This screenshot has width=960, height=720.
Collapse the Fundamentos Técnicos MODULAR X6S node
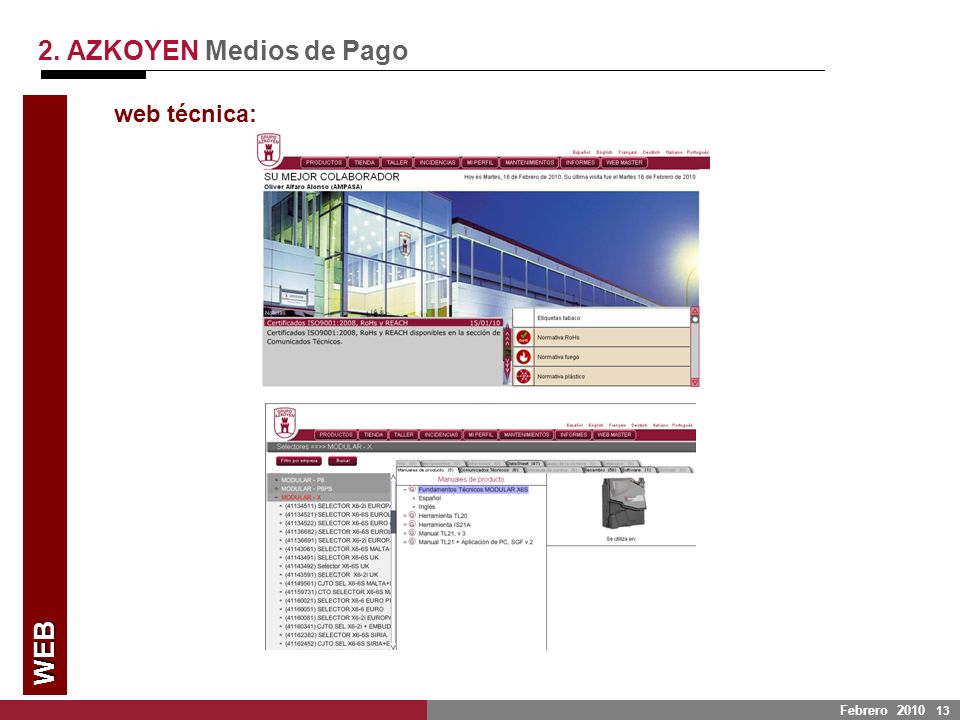pyautogui.click(x=405, y=490)
